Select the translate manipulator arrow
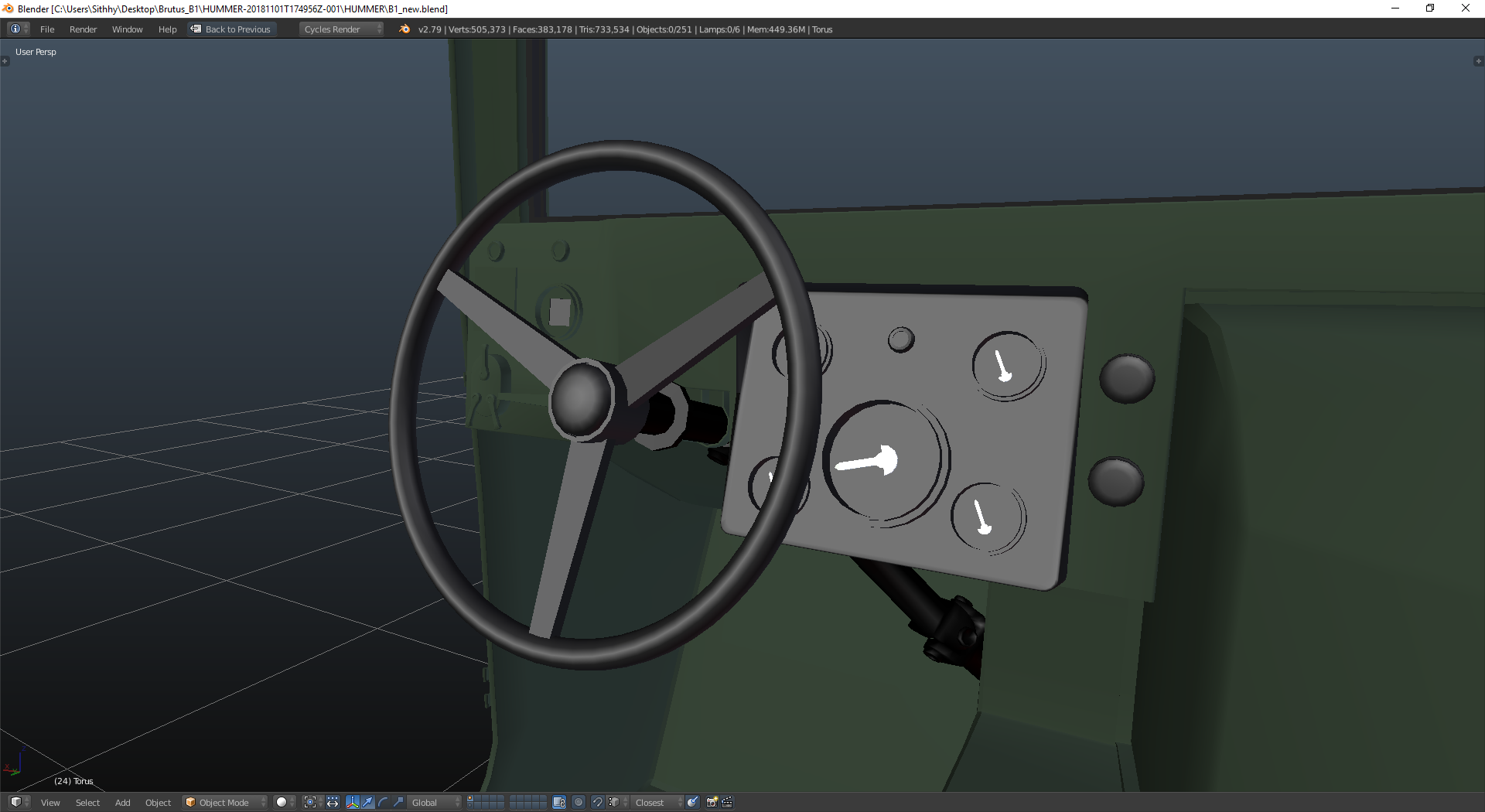This screenshot has height=812, width=1485. (367, 802)
